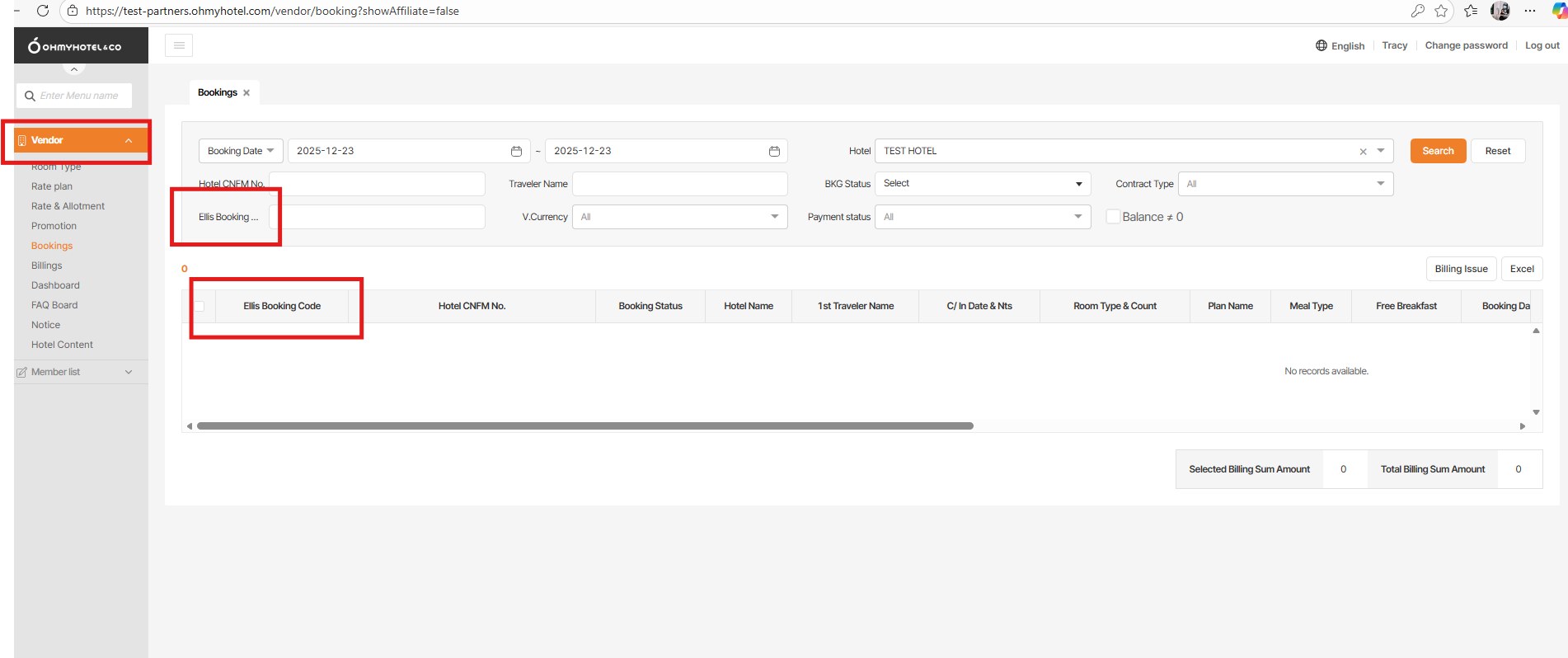The height and width of the screenshot is (658, 1568).
Task: Check the select-all box in the table header
Action: pyautogui.click(x=199, y=306)
